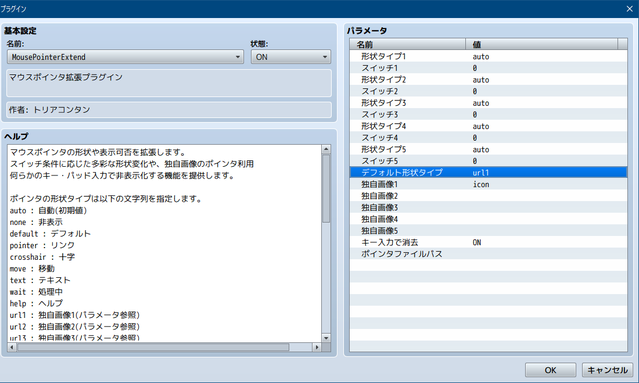The height and width of the screenshot is (383, 639).
Task: Select the スイッチ2 parameter row
Action: click(x=488, y=91)
